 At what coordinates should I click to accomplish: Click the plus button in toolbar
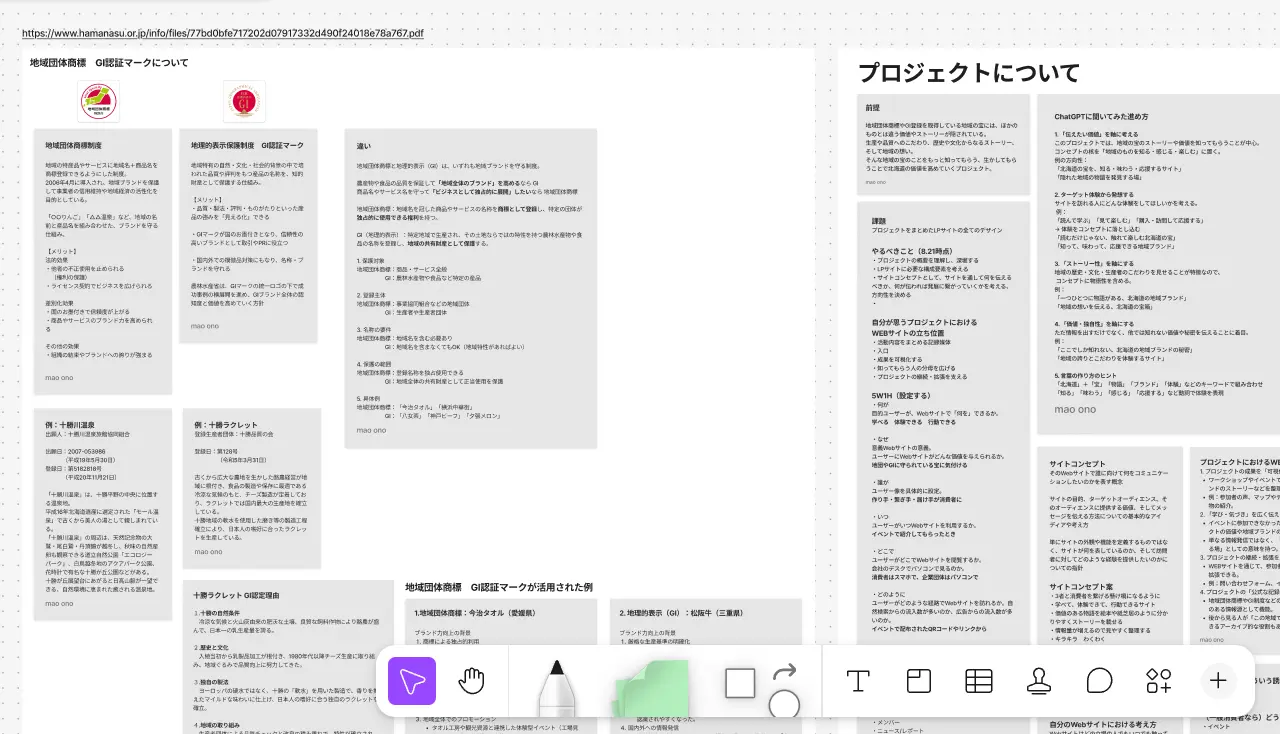[1218, 681]
